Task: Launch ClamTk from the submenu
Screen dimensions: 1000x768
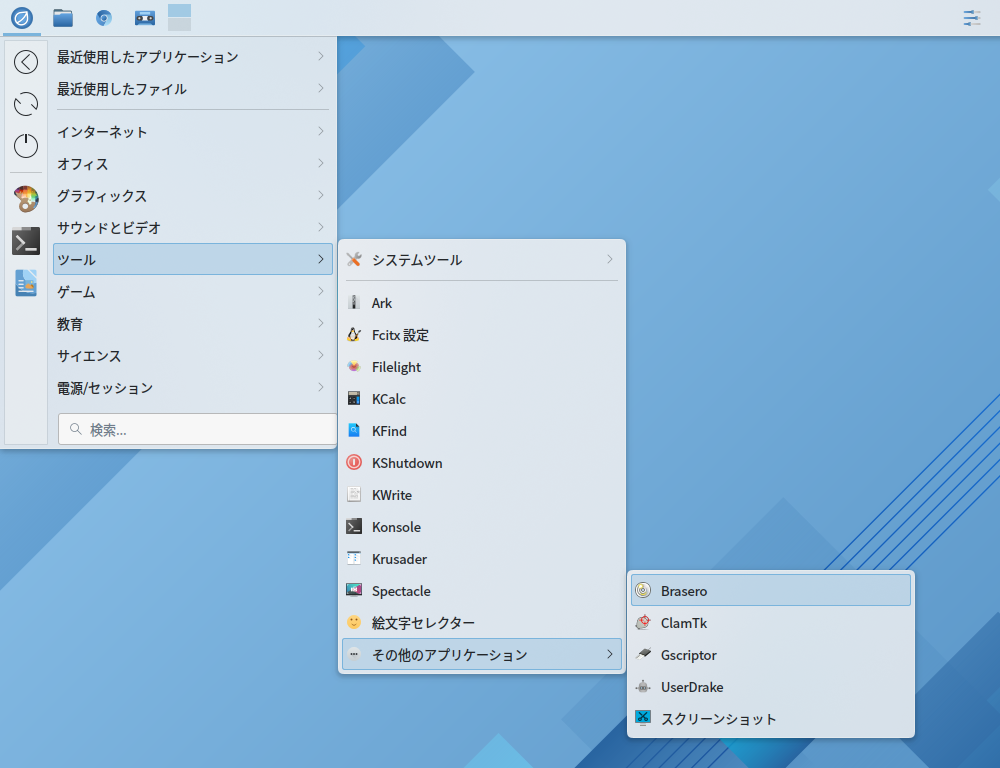Action: coord(770,623)
